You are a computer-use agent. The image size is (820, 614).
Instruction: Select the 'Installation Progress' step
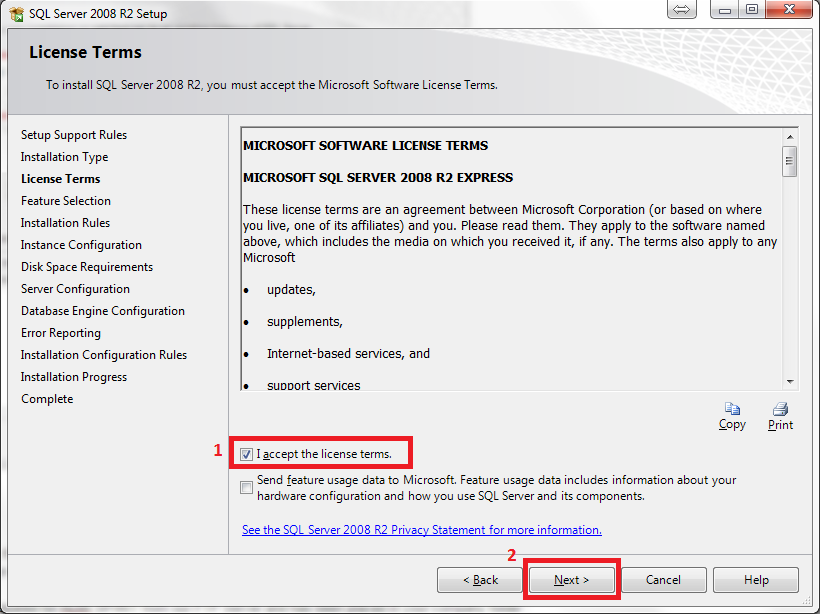74,377
